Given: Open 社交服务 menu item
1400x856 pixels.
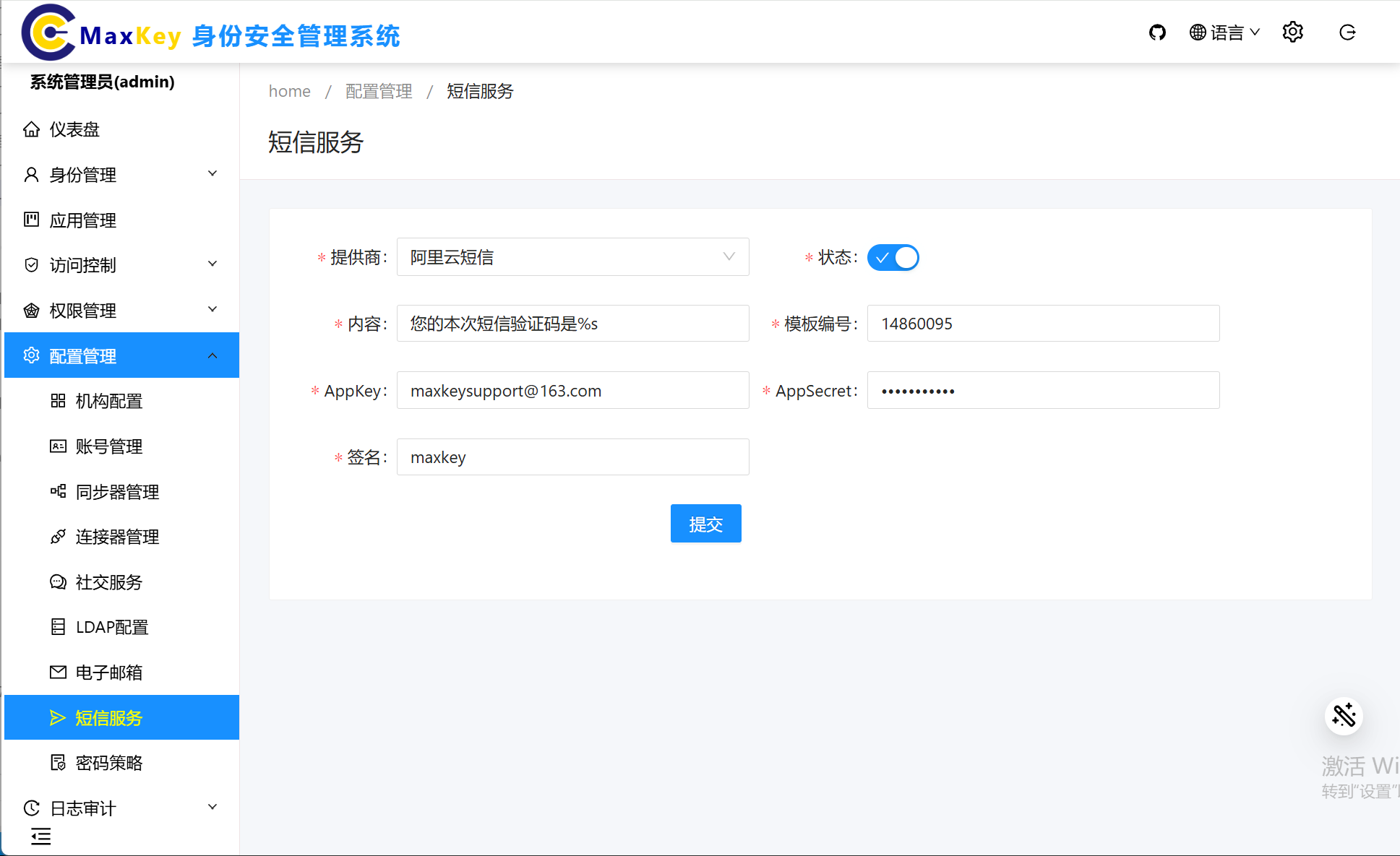Looking at the screenshot, I should 108,582.
